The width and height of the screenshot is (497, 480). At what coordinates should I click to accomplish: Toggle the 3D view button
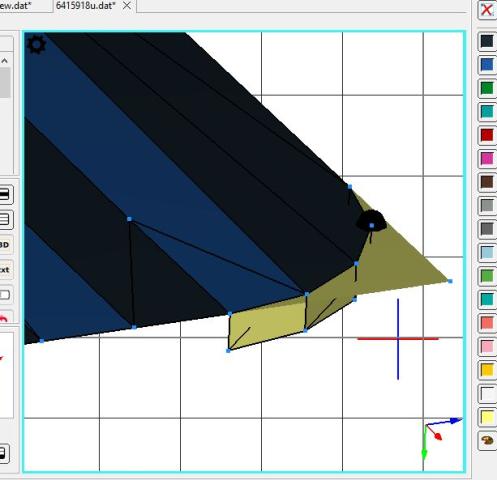pyautogui.click(x=5, y=245)
